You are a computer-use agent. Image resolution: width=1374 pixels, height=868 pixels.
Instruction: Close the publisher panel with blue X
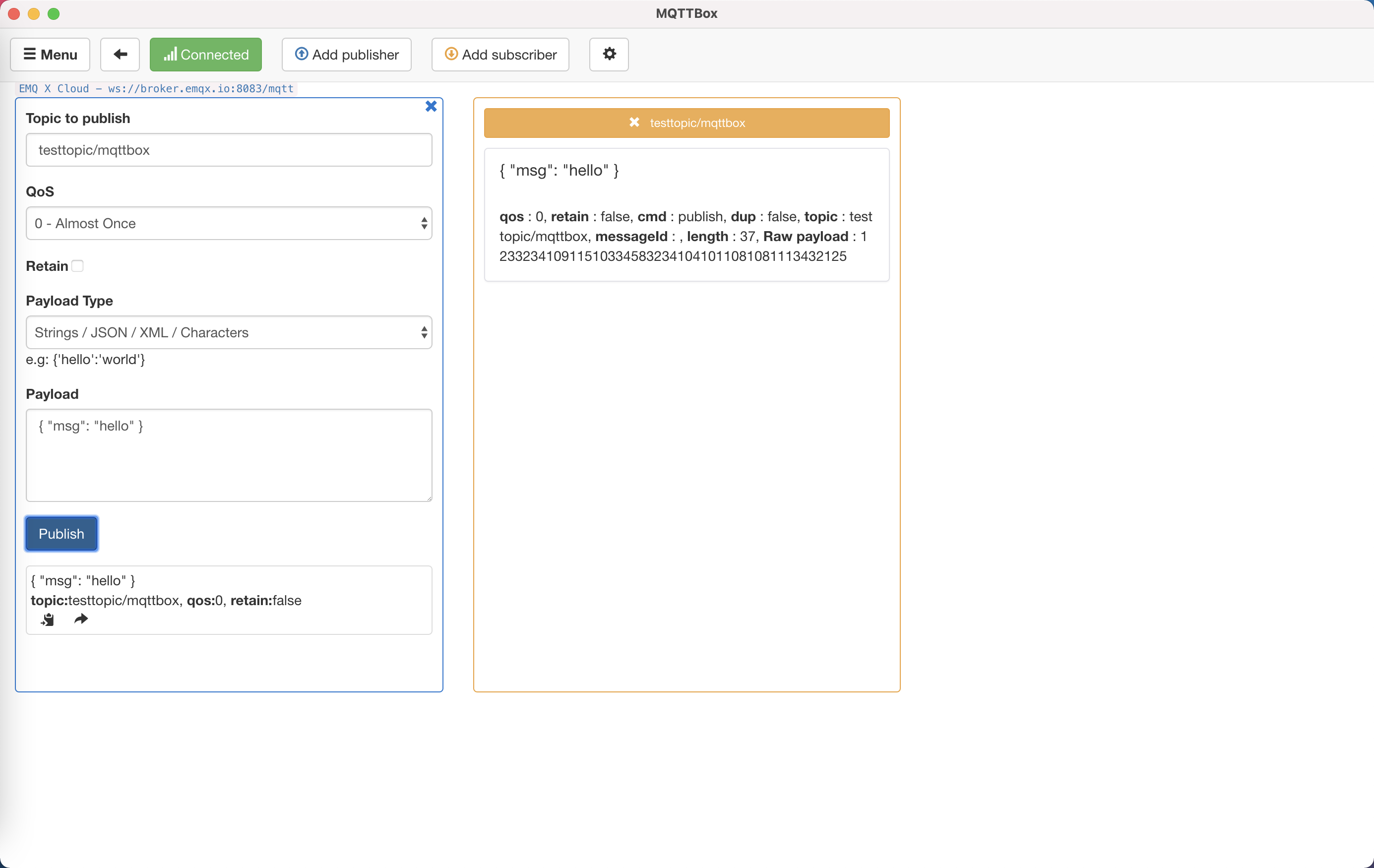click(431, 106)
